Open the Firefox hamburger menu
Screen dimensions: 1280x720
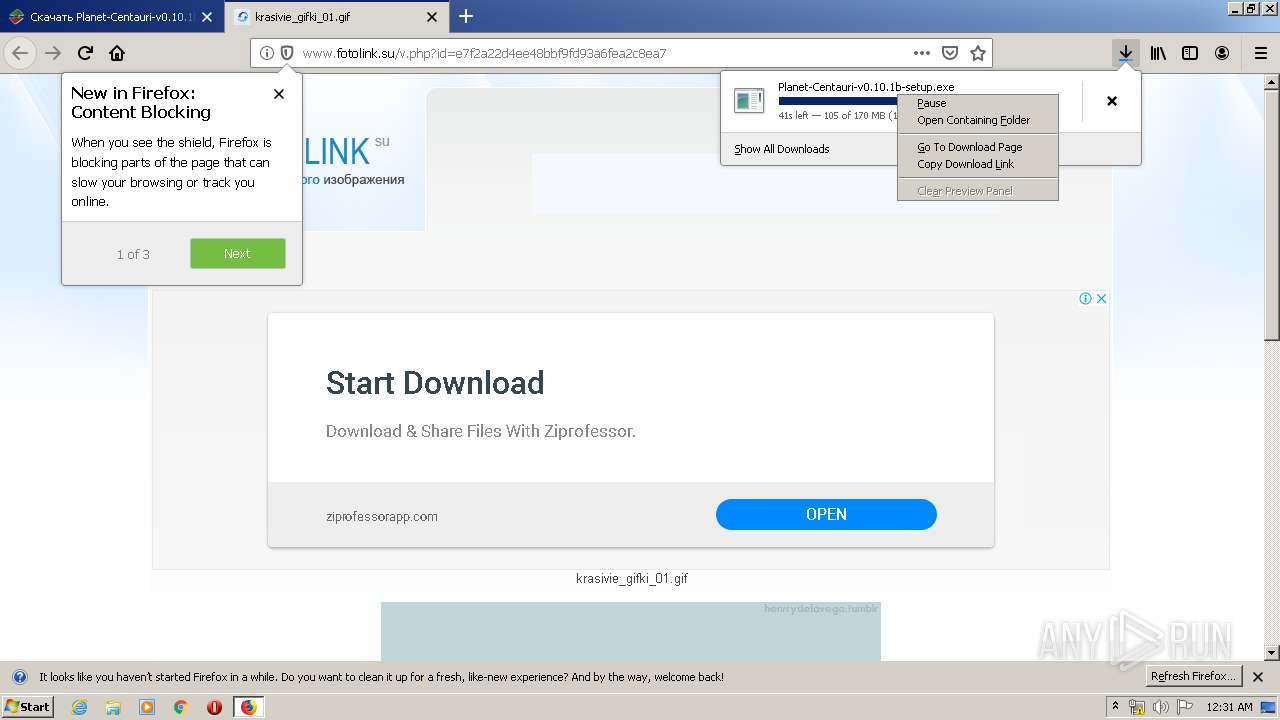pos(1261,53)
